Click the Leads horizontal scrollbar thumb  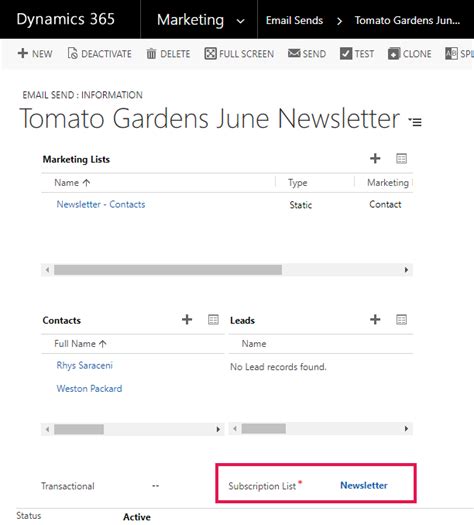coord(264,428)
